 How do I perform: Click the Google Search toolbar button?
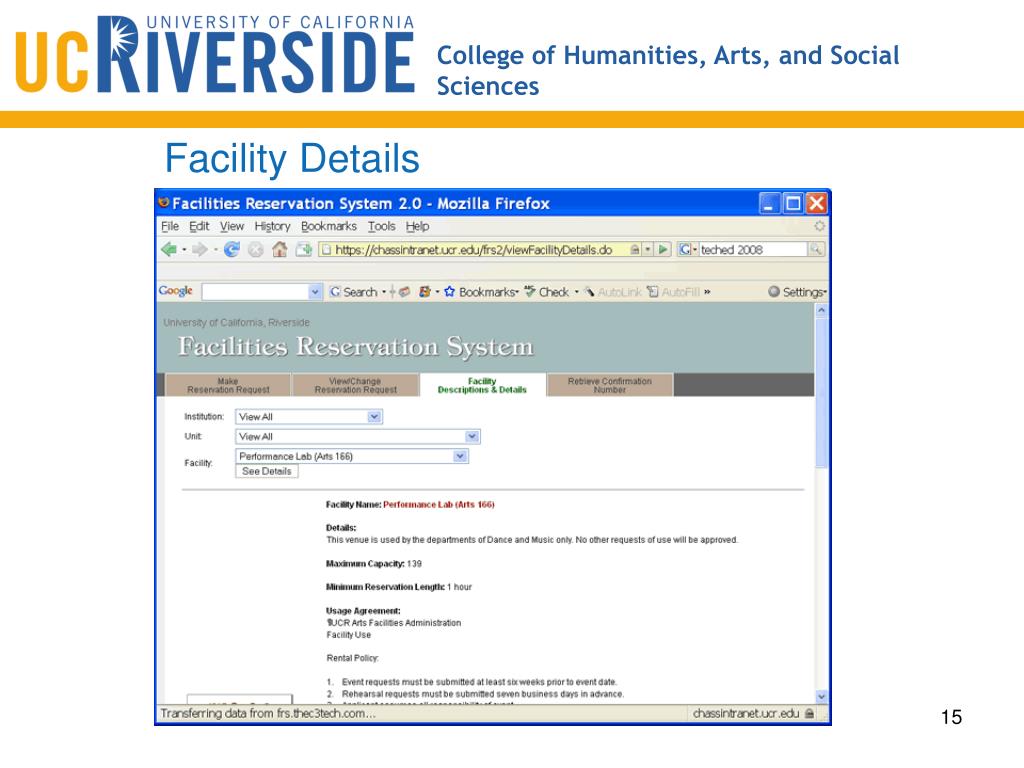353,292
